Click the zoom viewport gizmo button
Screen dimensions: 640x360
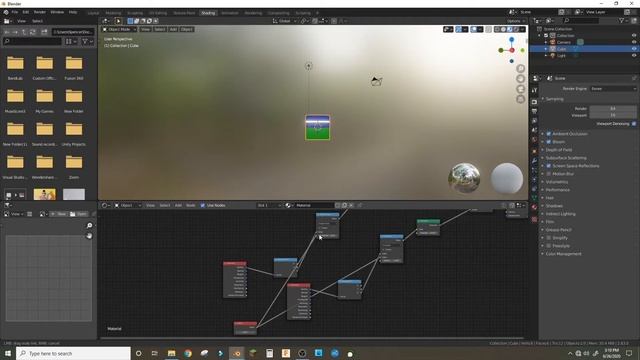(520, 69)
